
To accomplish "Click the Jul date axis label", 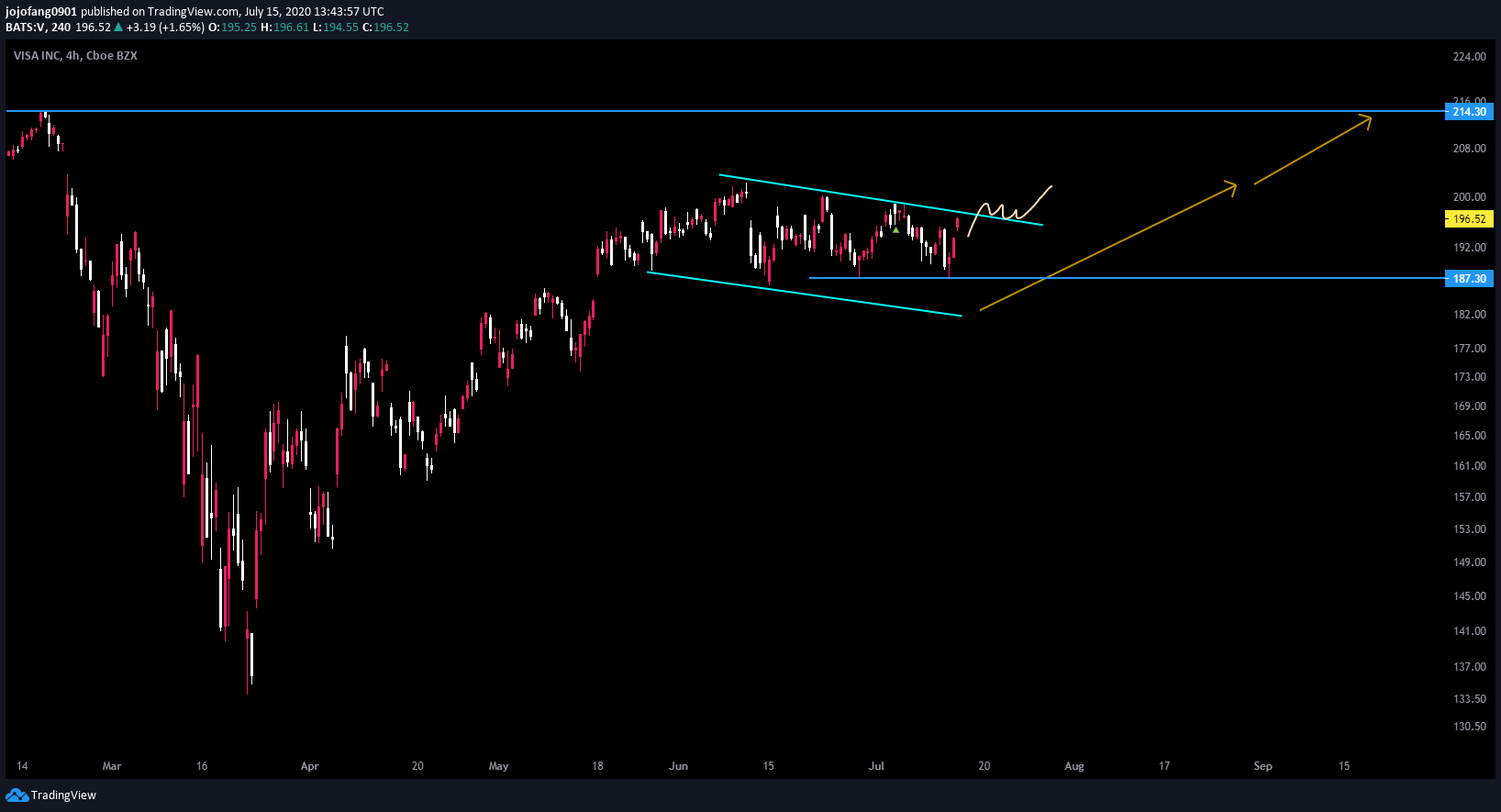I will [876, 766].
